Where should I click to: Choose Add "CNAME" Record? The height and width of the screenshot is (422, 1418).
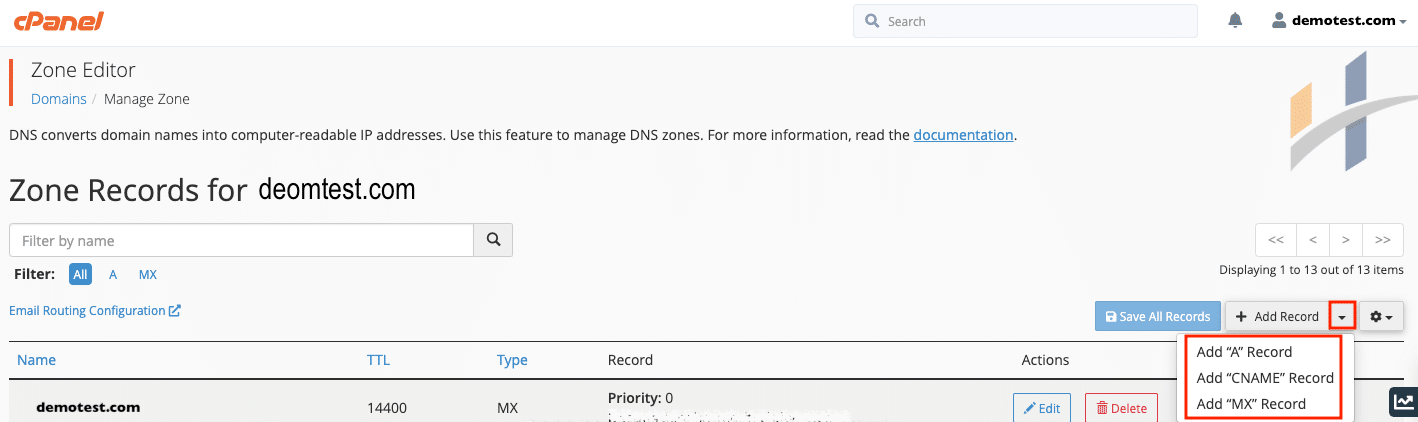(1265, 378)
